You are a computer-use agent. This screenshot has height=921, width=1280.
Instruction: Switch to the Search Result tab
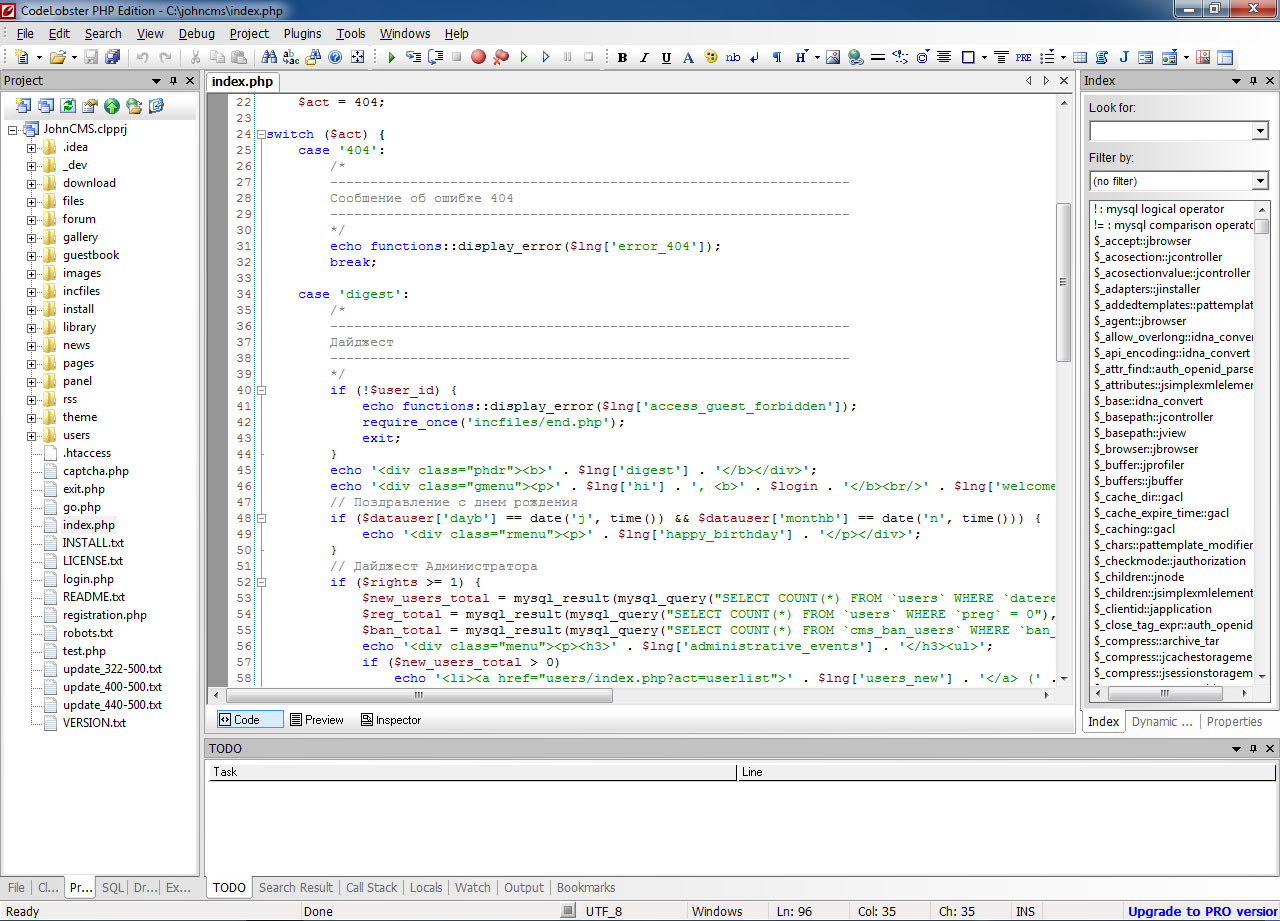pos(295,887)
